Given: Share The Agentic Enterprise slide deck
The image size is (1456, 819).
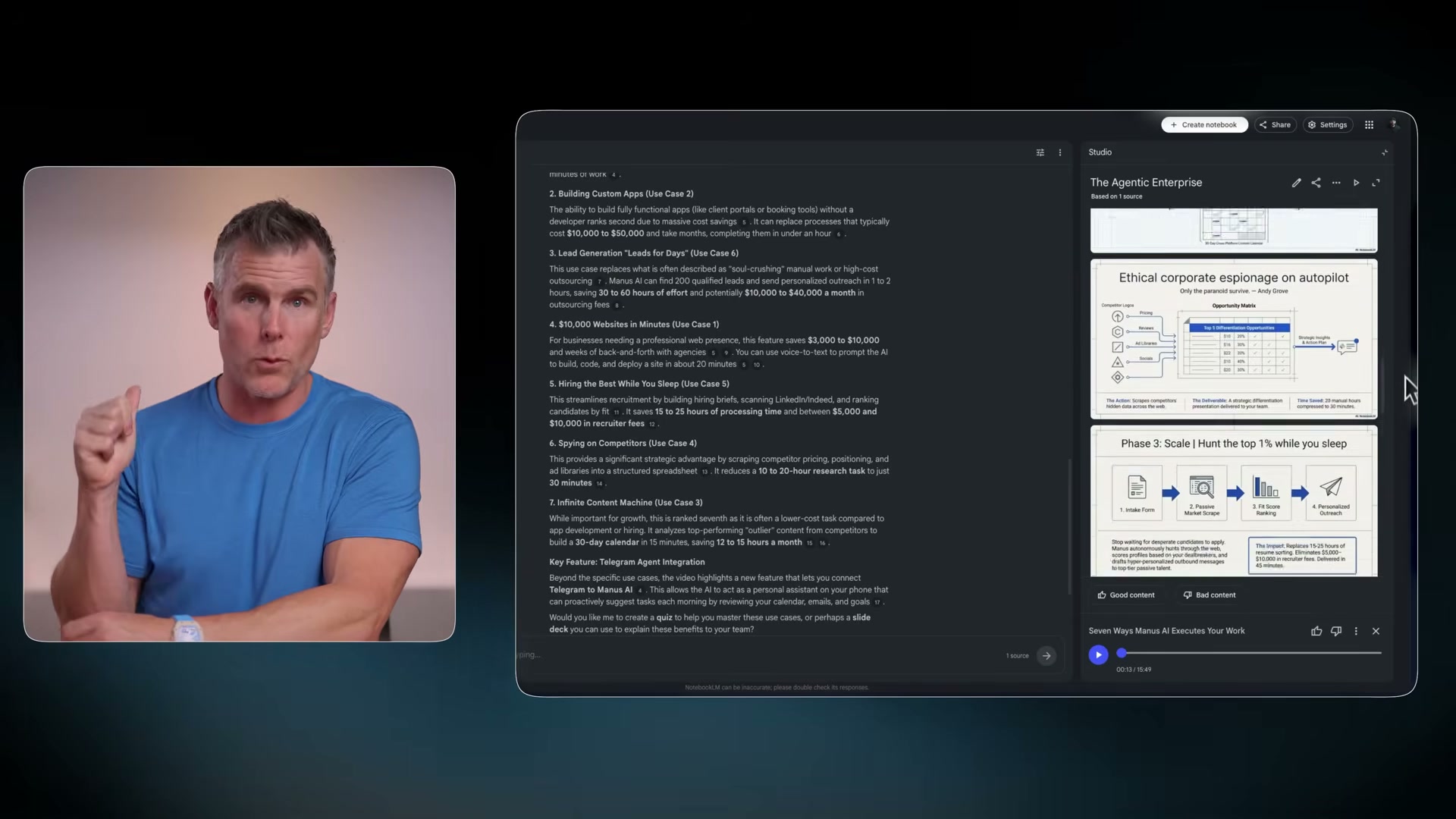Looking at the screenshot, I should pyautogui.click(x=1316, y=183).
